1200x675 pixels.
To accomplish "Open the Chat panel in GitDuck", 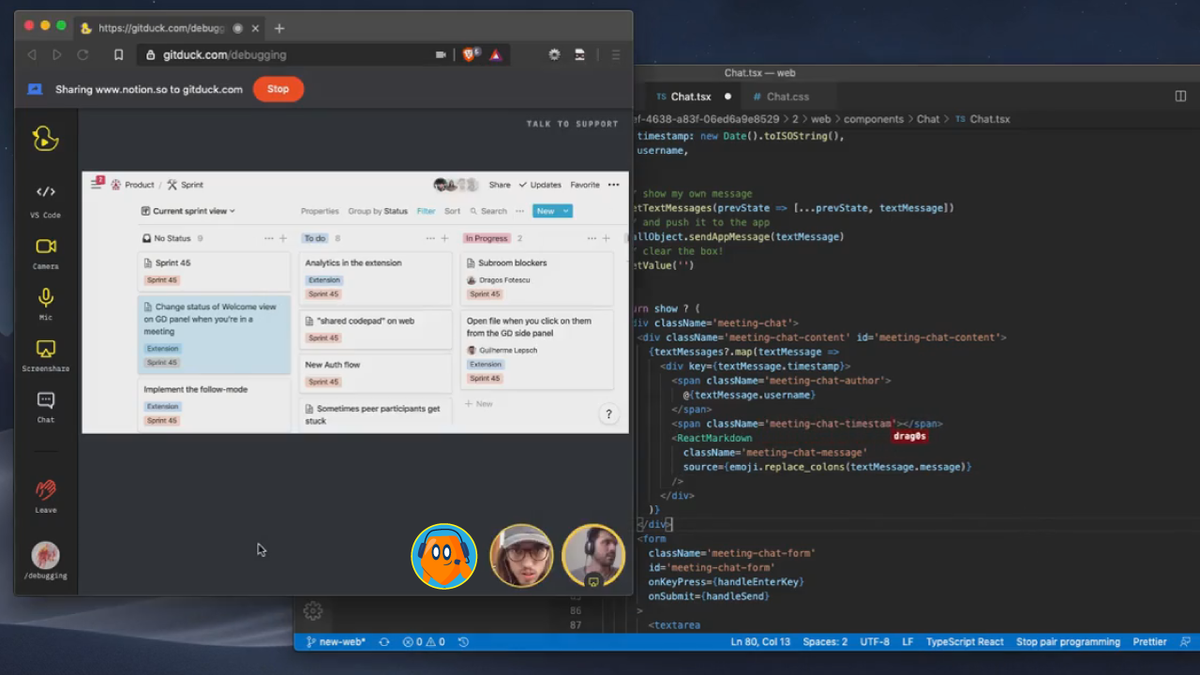I will (x=45, y=407).
